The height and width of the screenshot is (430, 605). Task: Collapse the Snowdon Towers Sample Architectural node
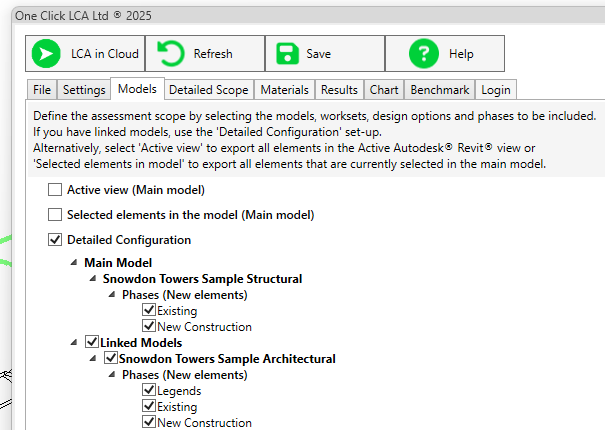click(93, 358)
